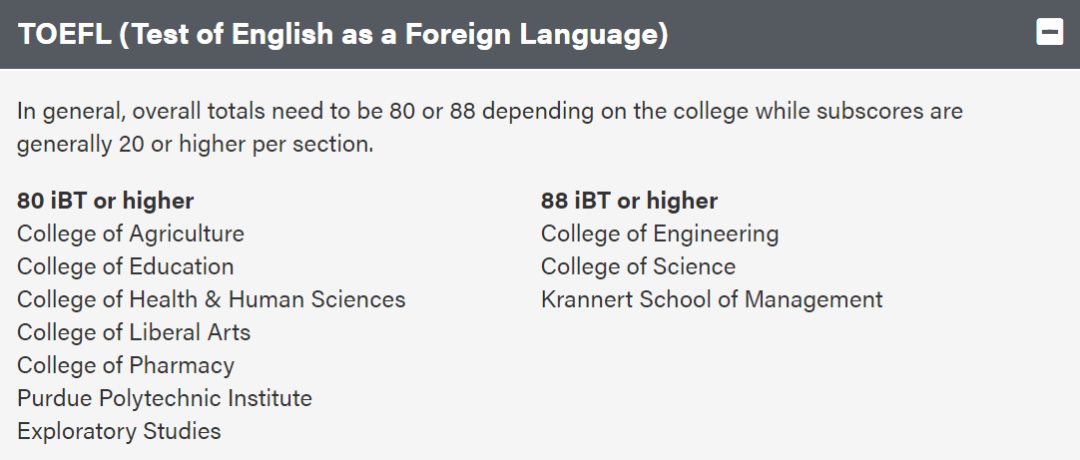Select the College of Education entry

[125, 266]
